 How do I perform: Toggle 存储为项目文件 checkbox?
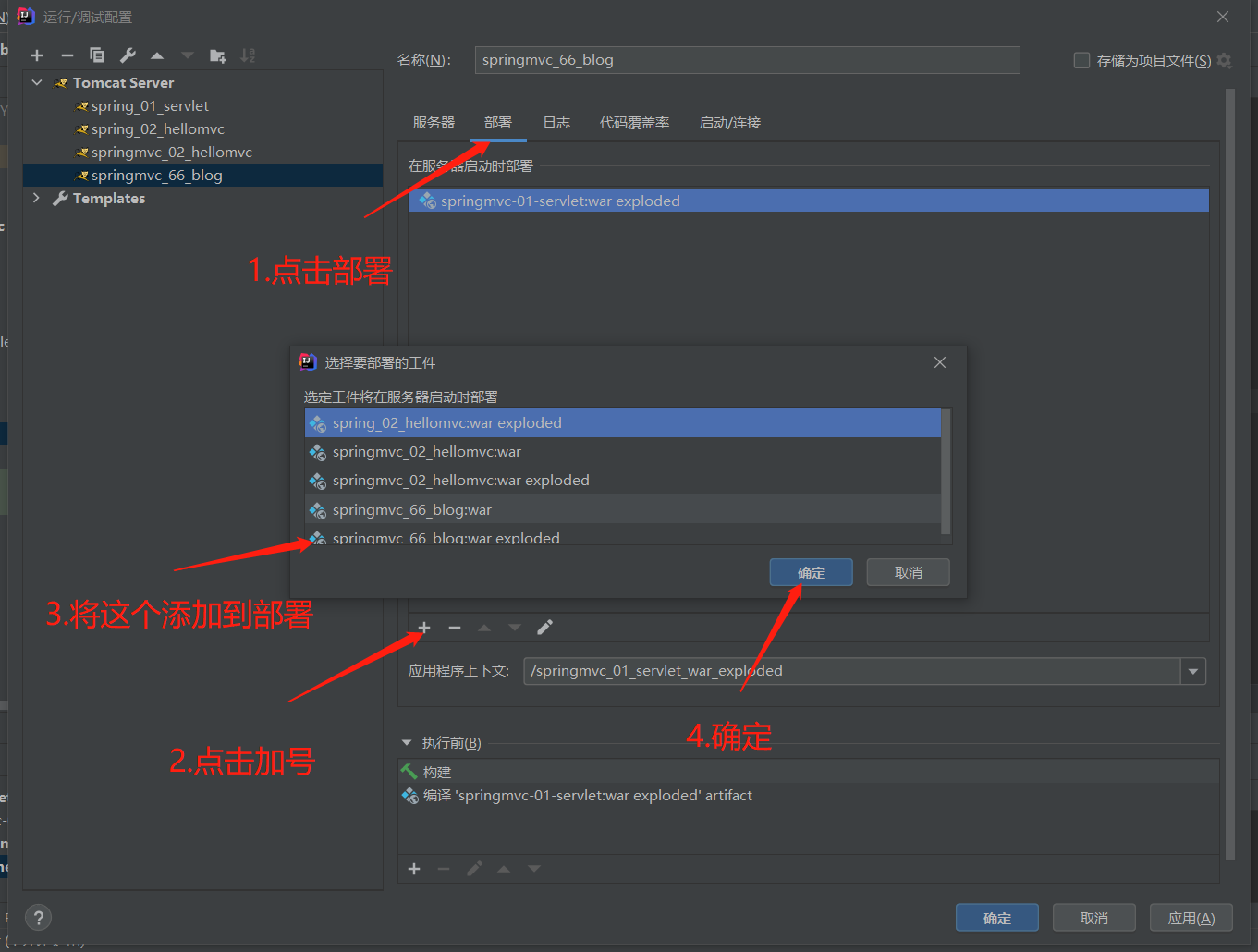pos(1081,61)
